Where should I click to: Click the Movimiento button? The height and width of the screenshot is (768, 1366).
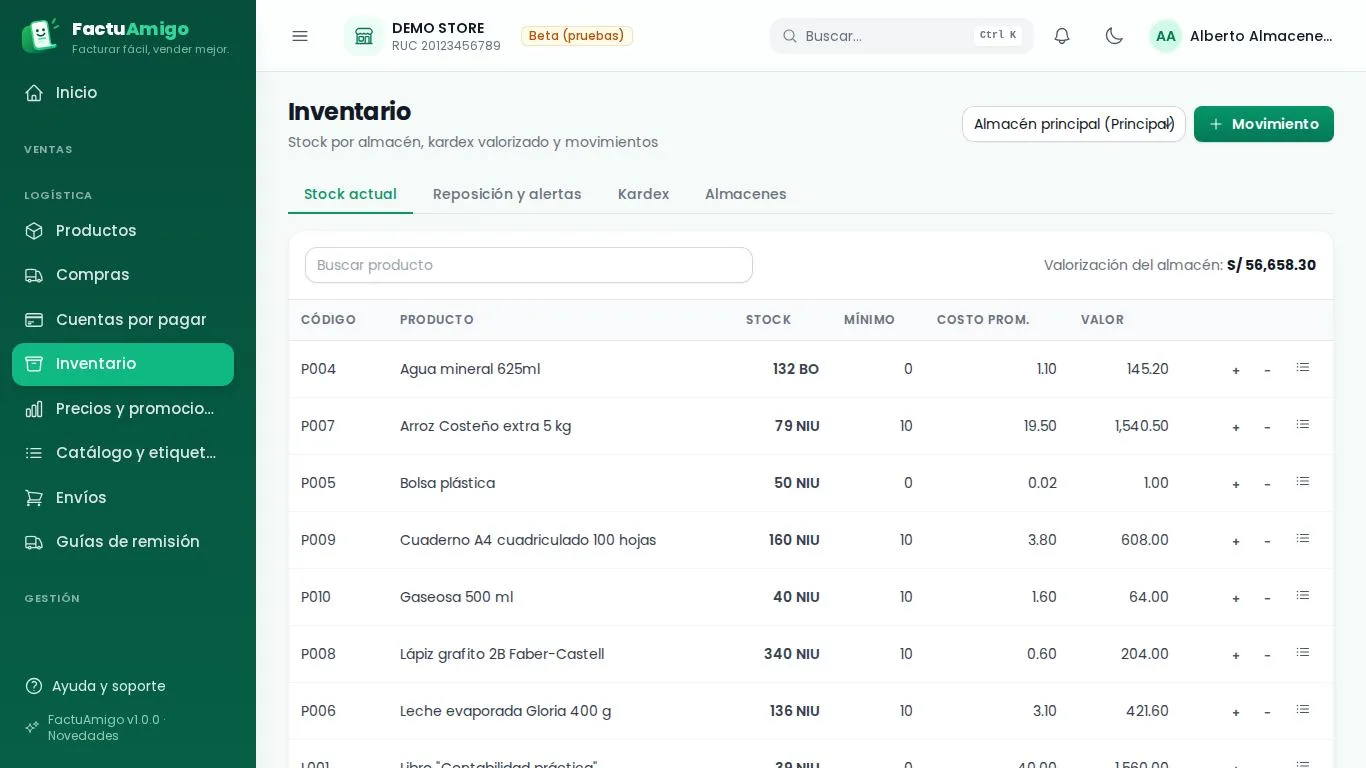1264,124
